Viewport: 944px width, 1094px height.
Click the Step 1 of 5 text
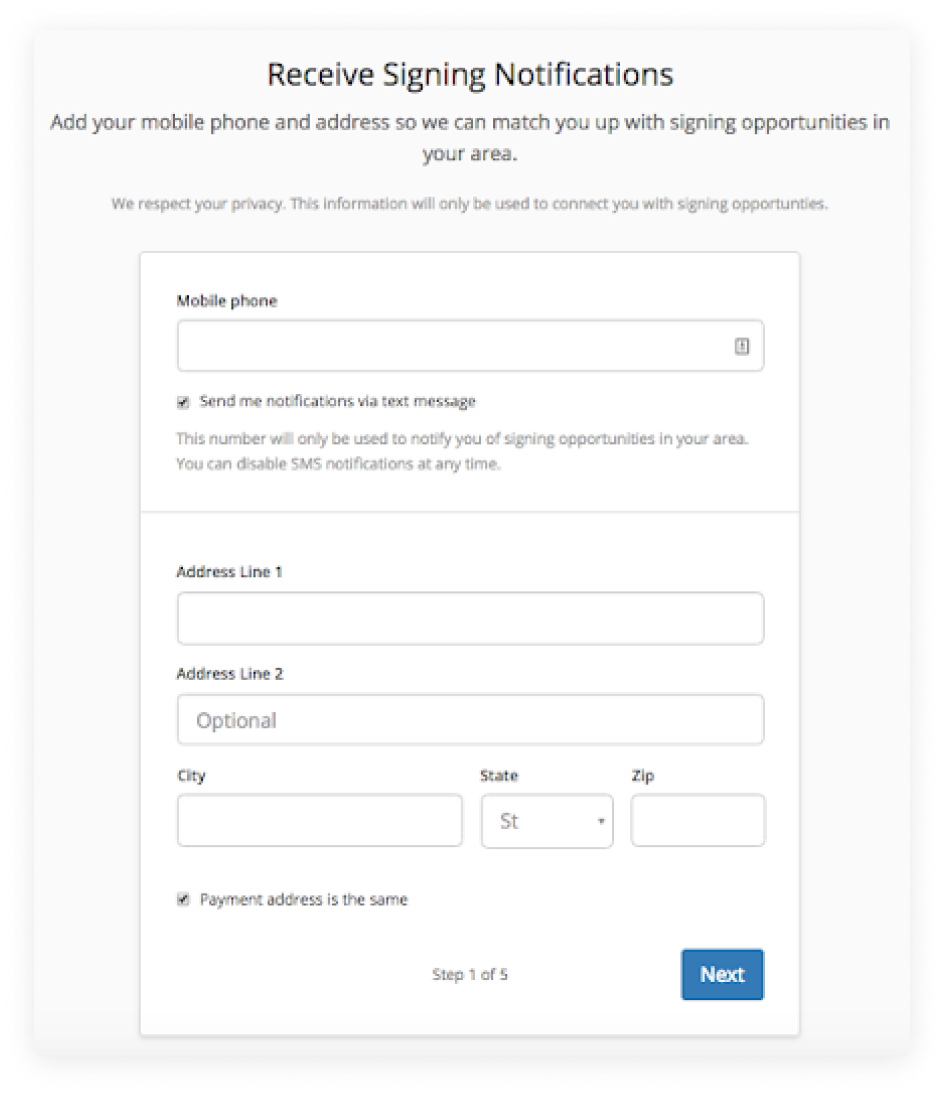470,974
